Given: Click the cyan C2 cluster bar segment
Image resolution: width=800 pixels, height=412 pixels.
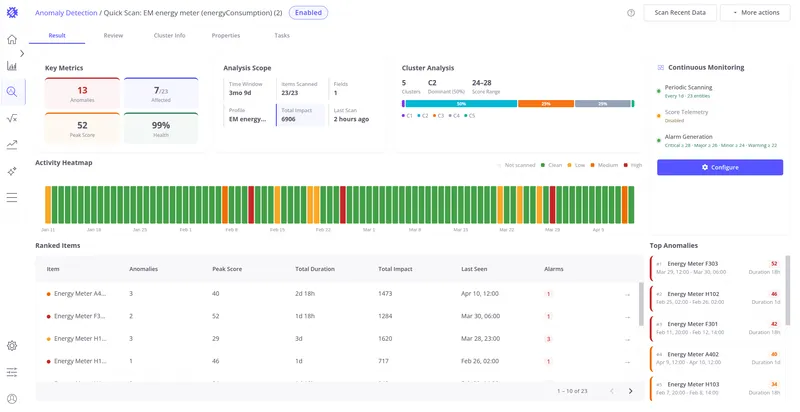Looking at the screenshot, I should [x=461, y=104].
